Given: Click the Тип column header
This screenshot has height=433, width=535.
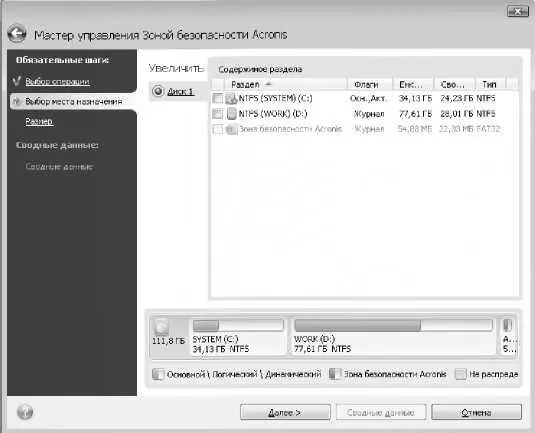Looking at the screenshot, I should pos(490,84).
